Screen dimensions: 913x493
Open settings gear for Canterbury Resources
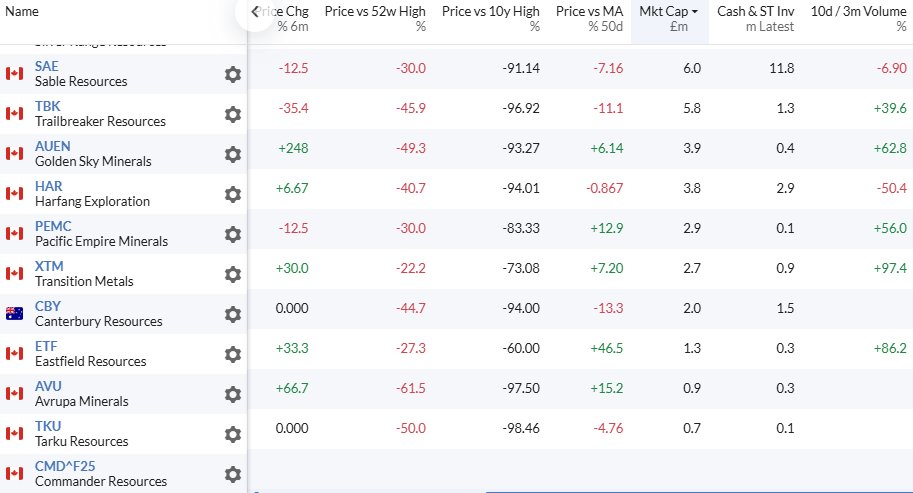(x=233, y=314)
